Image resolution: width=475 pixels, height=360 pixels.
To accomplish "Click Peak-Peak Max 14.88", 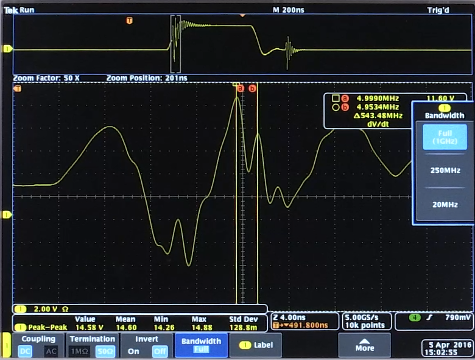I will point(201,327).
